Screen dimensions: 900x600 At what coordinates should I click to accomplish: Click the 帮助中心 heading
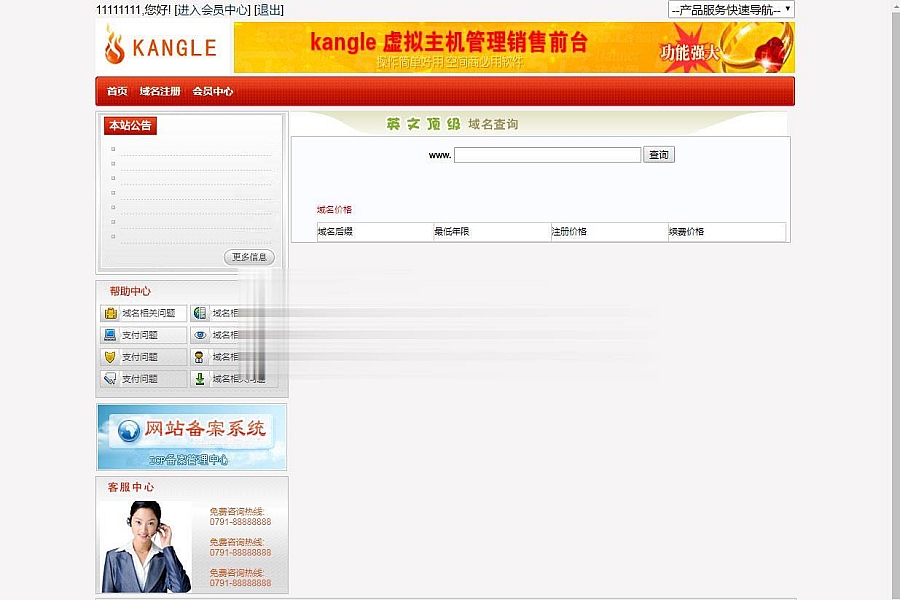[x=130, y=291]
